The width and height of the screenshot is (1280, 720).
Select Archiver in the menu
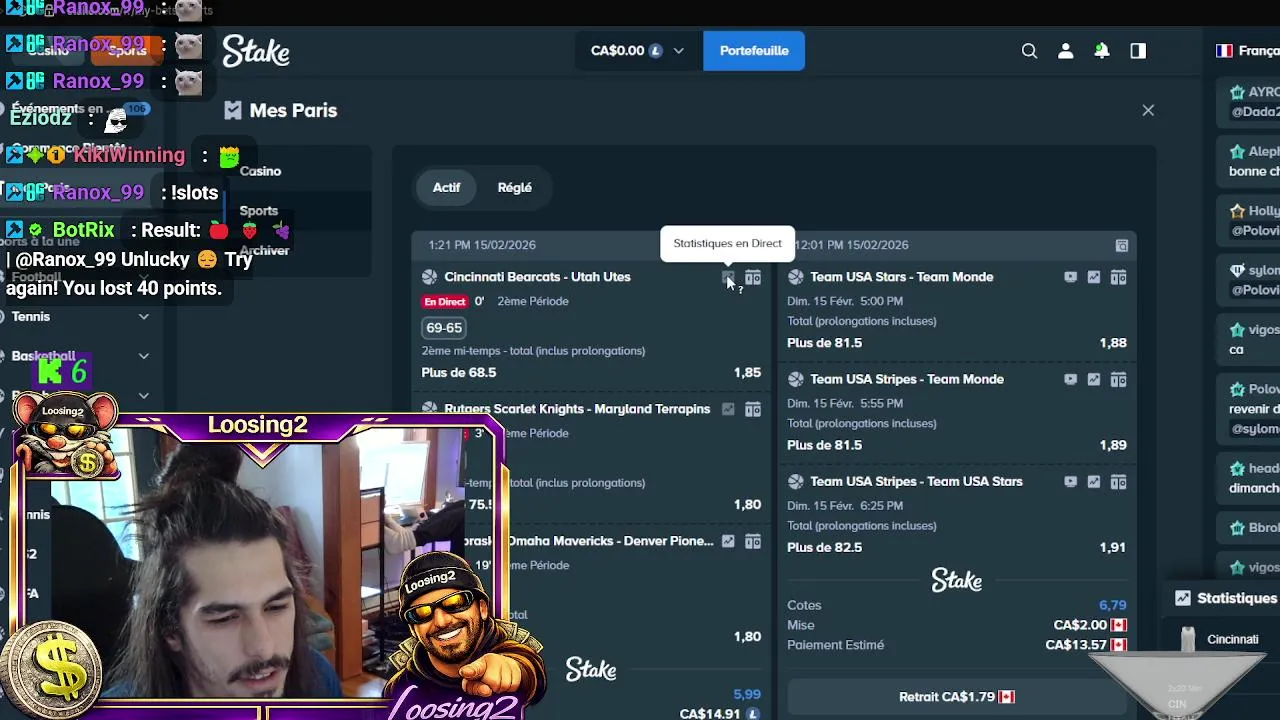pos(264,251)
